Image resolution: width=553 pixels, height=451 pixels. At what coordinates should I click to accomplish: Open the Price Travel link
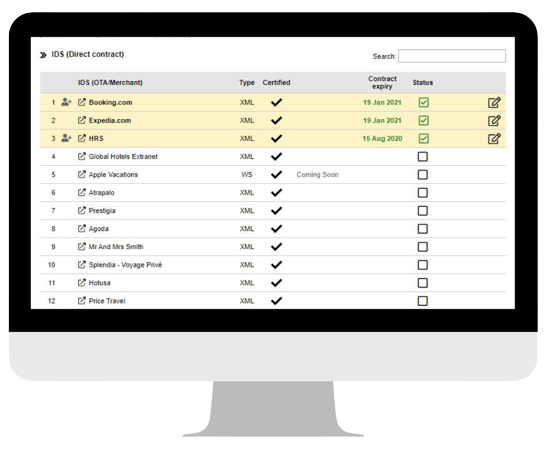[107, 301]
